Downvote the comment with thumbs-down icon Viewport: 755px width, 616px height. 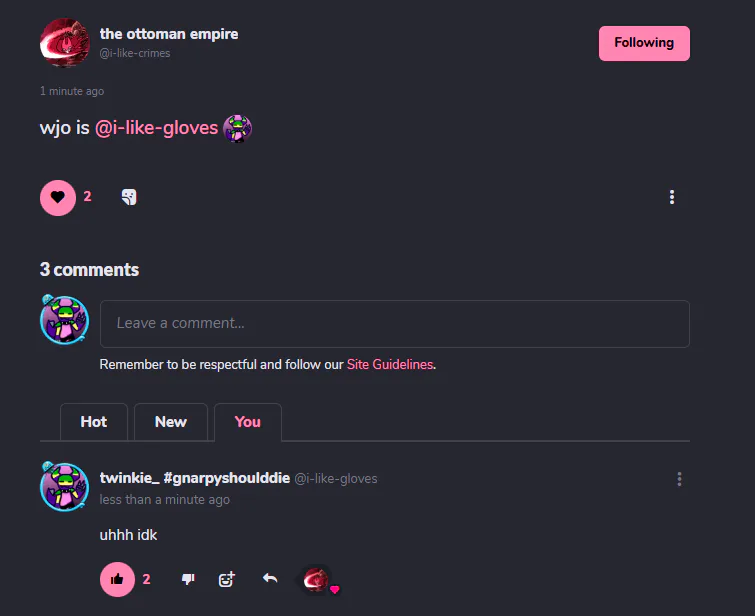tap(188, 579)
